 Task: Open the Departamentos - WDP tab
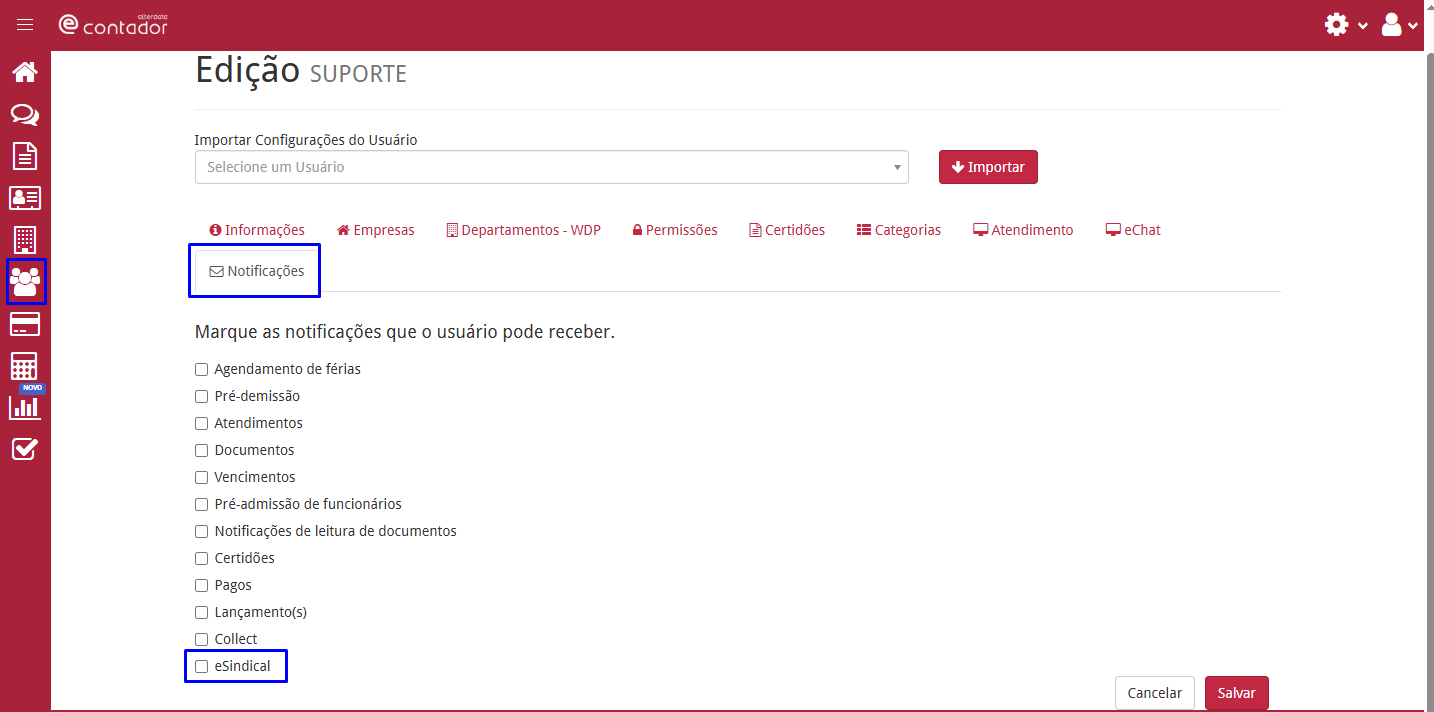[x=523, y=230]
